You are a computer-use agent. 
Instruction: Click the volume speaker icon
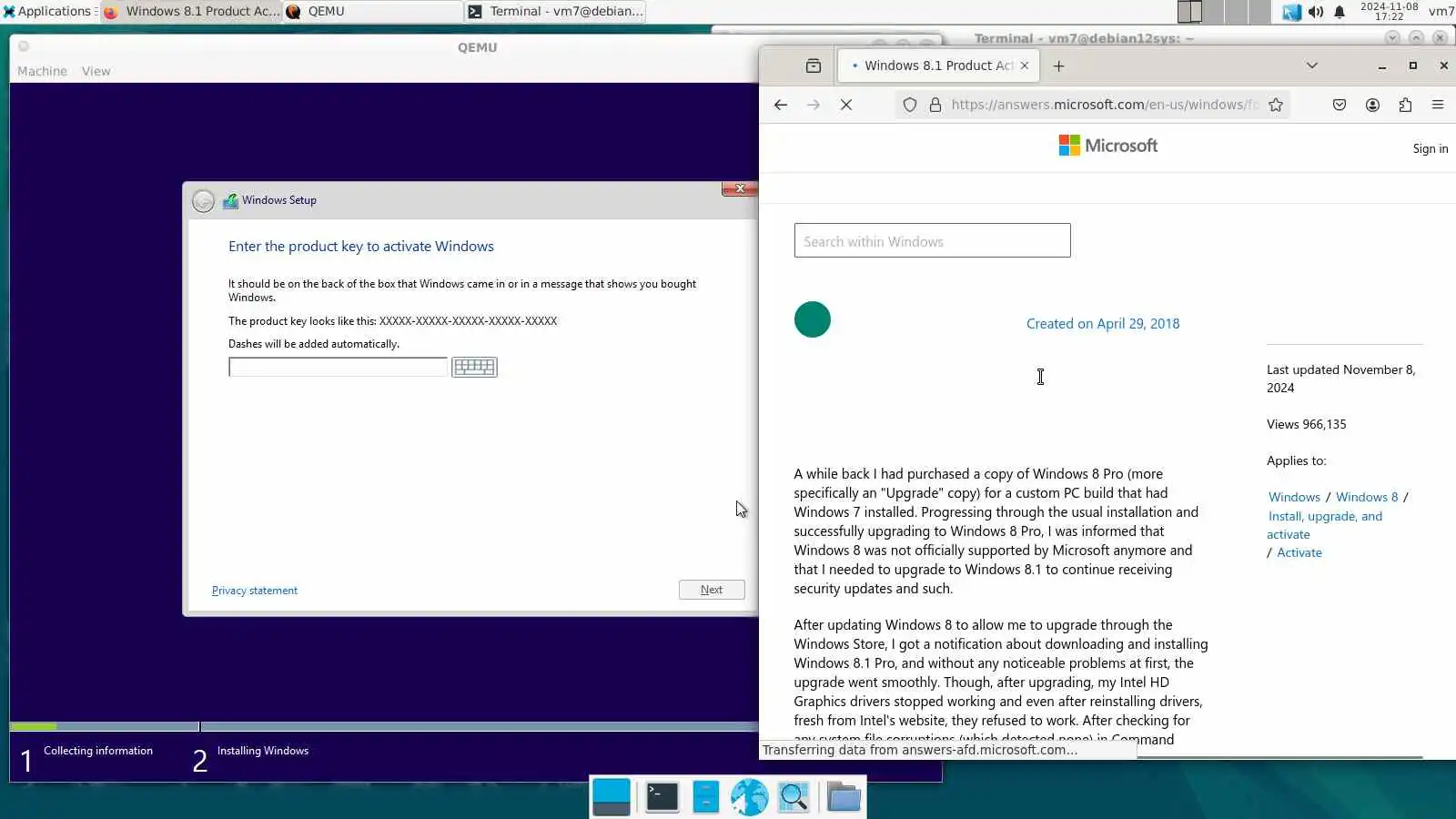click(1316, 12)
